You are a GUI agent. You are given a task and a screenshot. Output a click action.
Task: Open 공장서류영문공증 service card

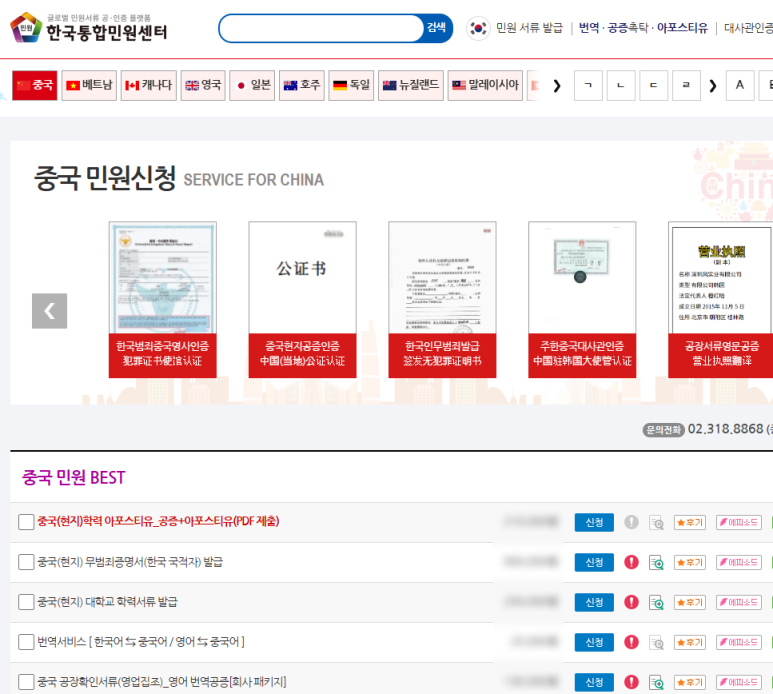tap(721, 300)
